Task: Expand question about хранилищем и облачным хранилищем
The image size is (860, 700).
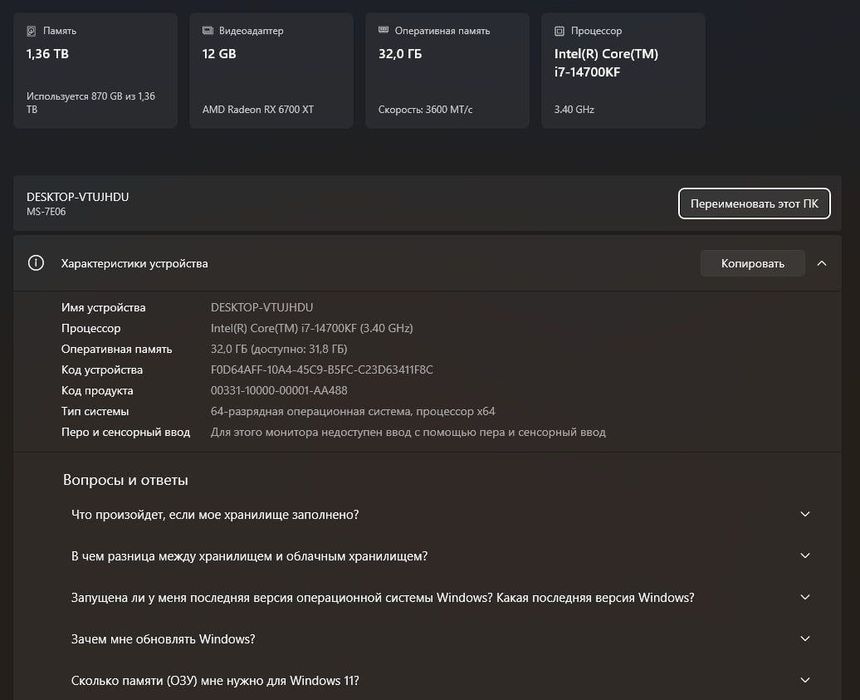Action: point(805,556)
